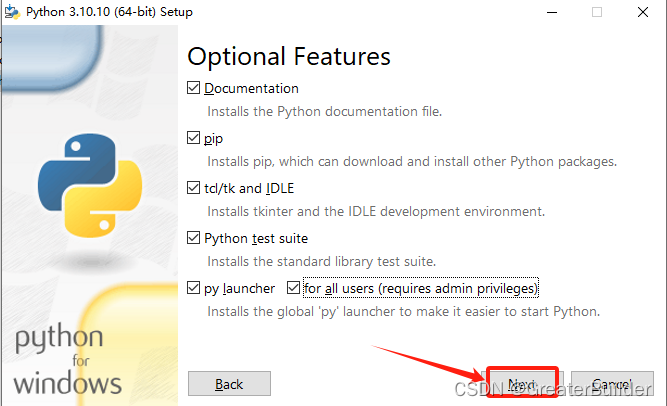Uncheck Python test suite checkbox

194,238
